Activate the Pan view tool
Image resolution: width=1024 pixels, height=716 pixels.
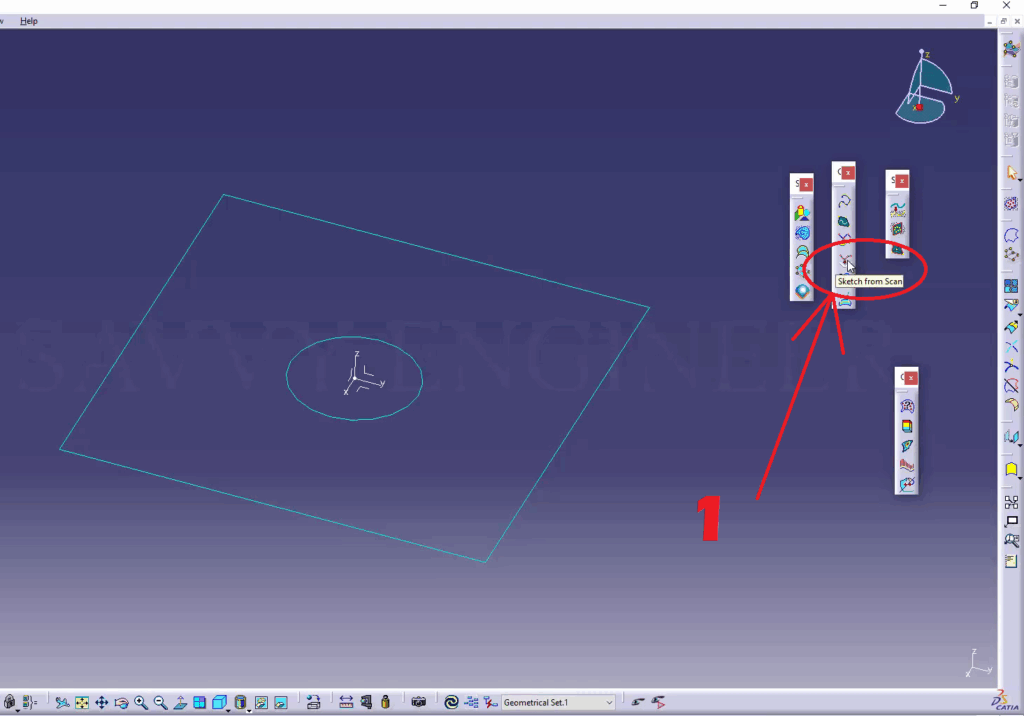102,703
